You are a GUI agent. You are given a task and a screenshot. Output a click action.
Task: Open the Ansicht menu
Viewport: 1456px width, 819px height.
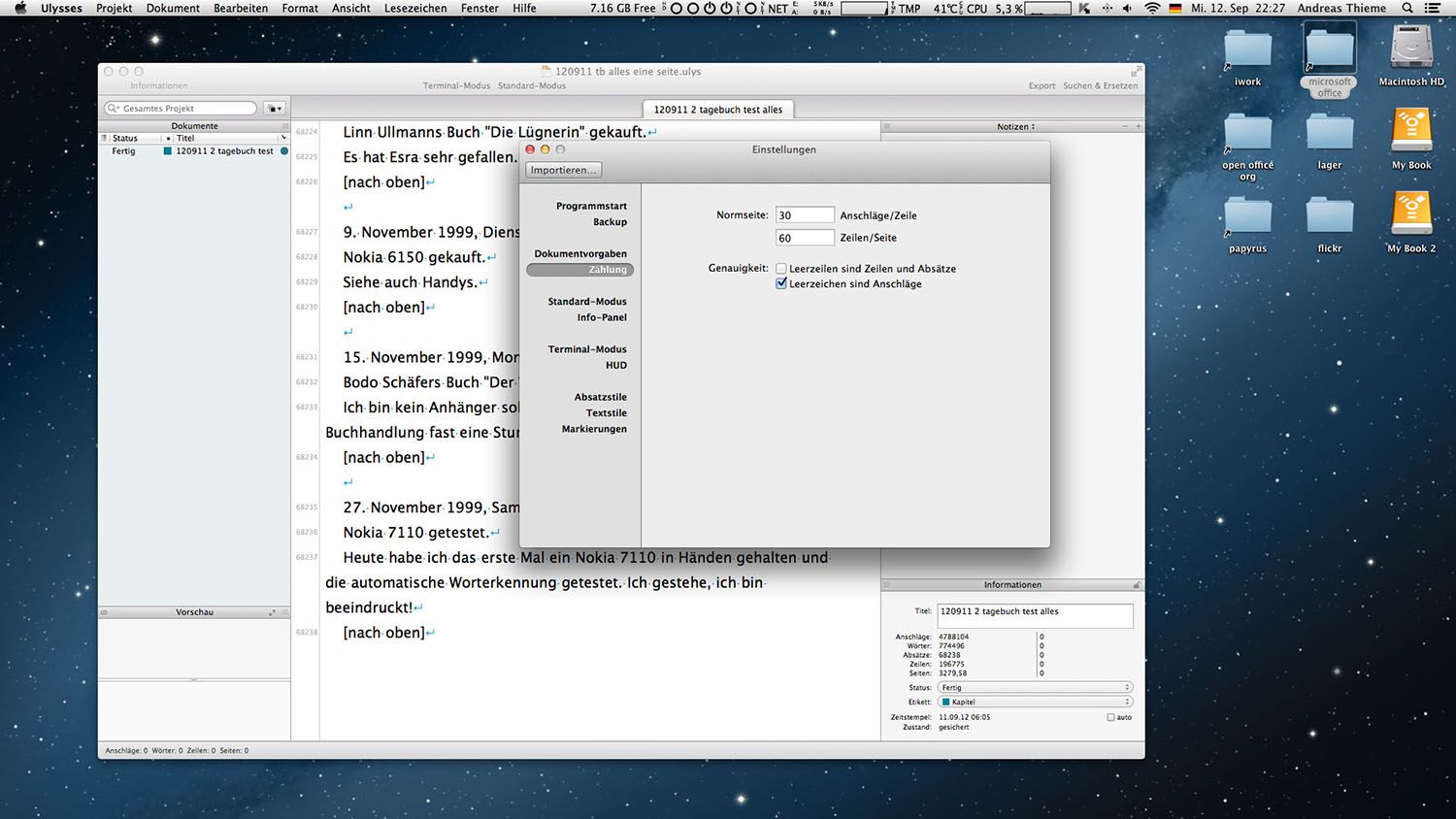pyautogui.click(x=351, y=8)
